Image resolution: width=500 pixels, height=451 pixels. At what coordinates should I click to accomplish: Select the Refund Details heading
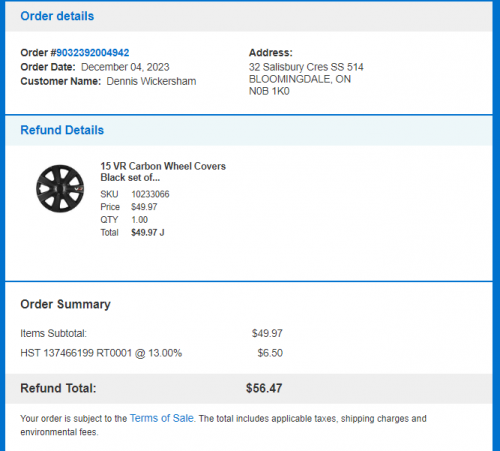coord(62,130)
